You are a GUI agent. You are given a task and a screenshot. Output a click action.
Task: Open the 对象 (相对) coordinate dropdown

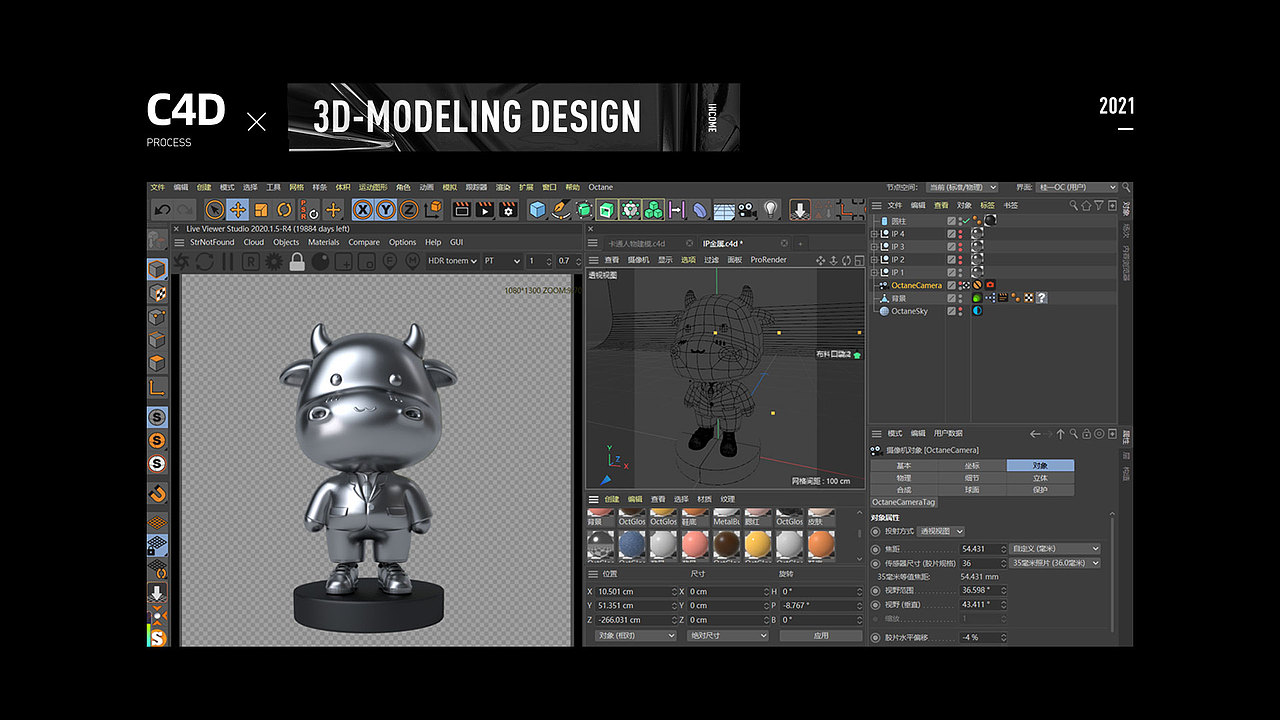click(636, 635)
